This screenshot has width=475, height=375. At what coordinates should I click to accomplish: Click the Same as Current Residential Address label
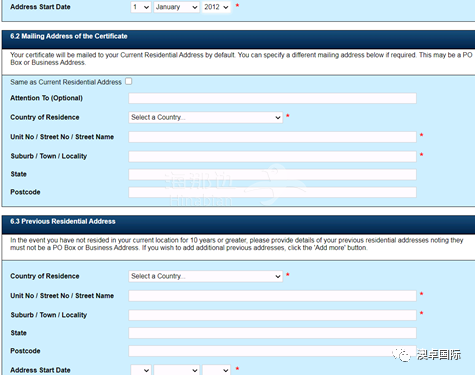[66, 82]
